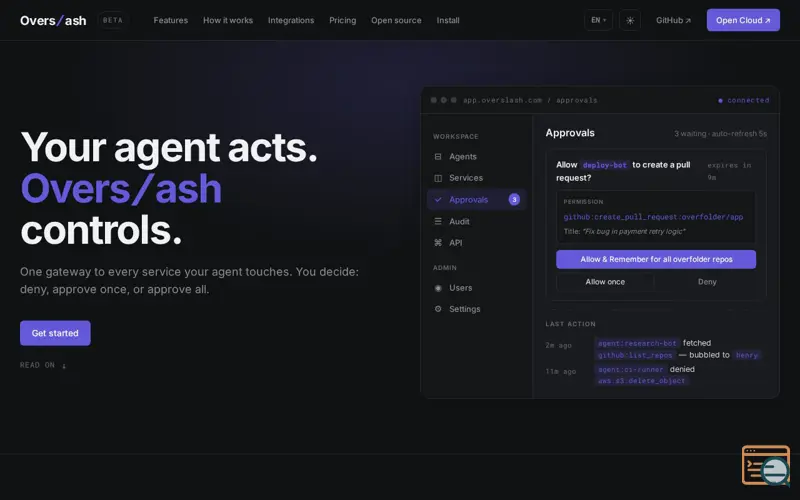Click the henry user tag
This screenshot has width=800, height=500.
[x=746, y=355]
